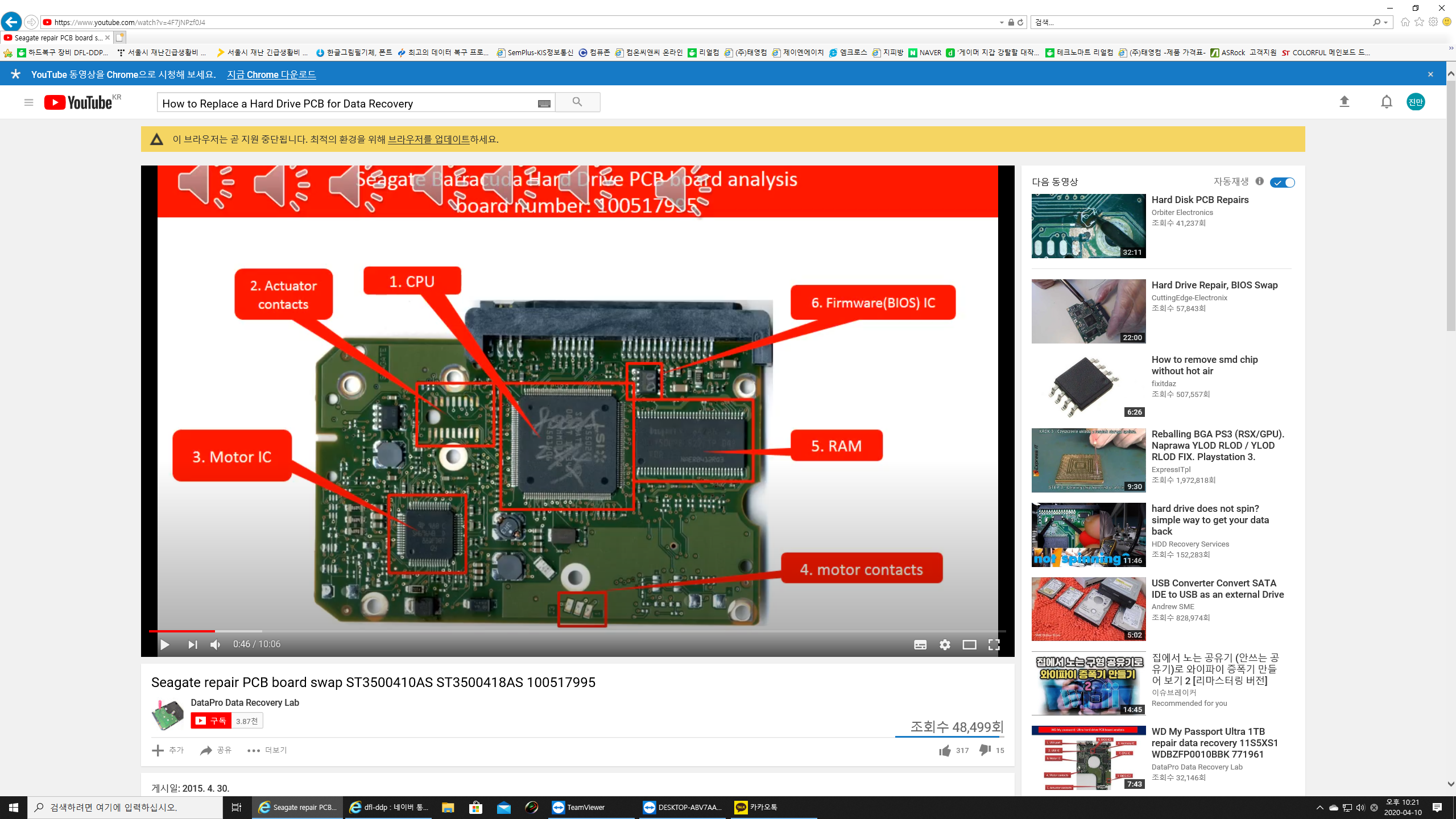Show hidden system tray icons
The width and height of the screenshot is (1456, 819).
[x=1319, y=808]
